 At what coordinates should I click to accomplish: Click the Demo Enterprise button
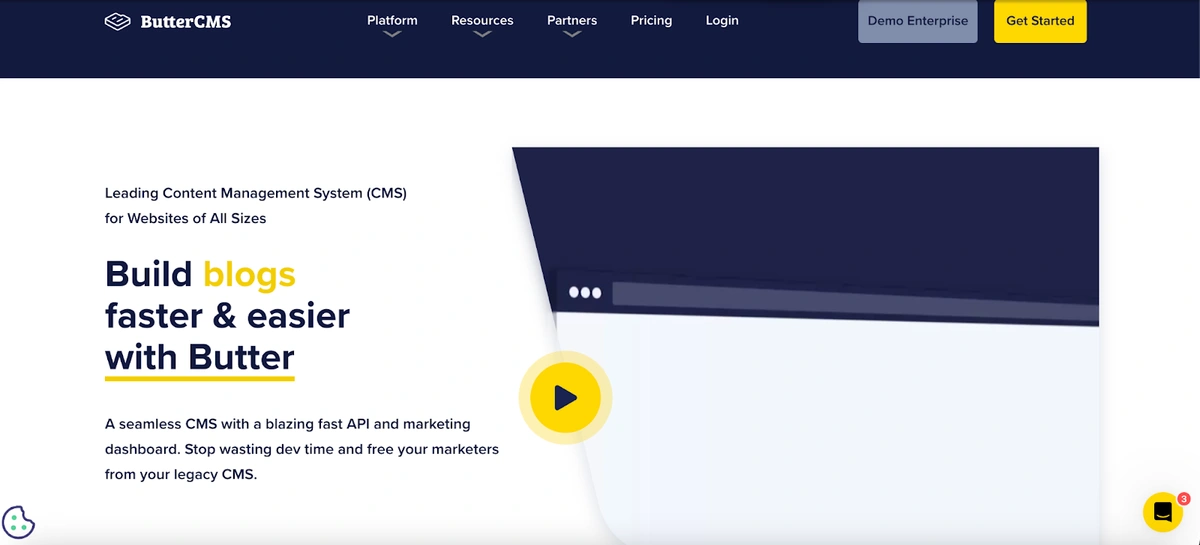pyautogui.click(x=918, y=21)
